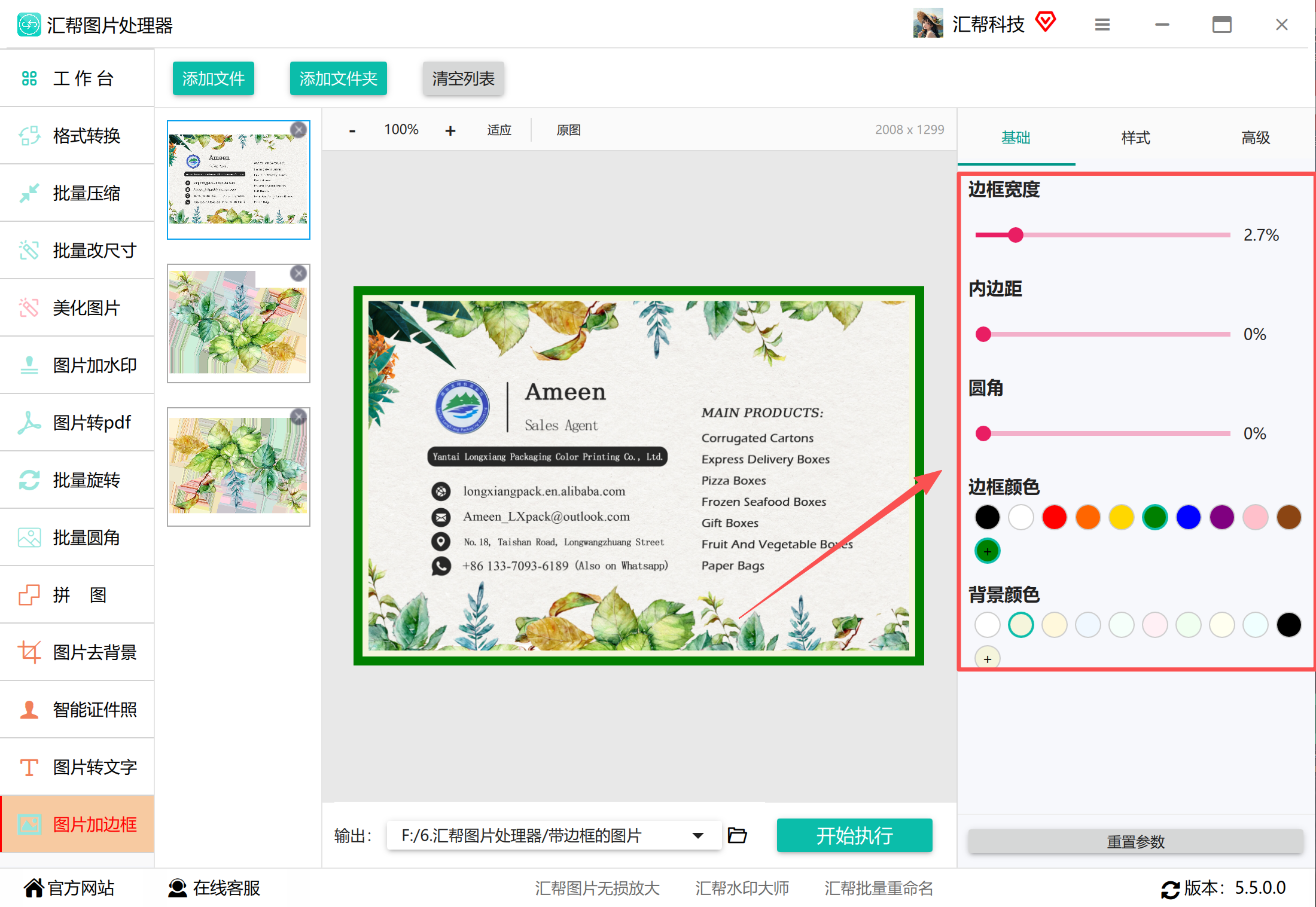This screenshot has height=907, width=1316.
Task: Open 图片转文字 image-to-text tool
Action: 77,767
